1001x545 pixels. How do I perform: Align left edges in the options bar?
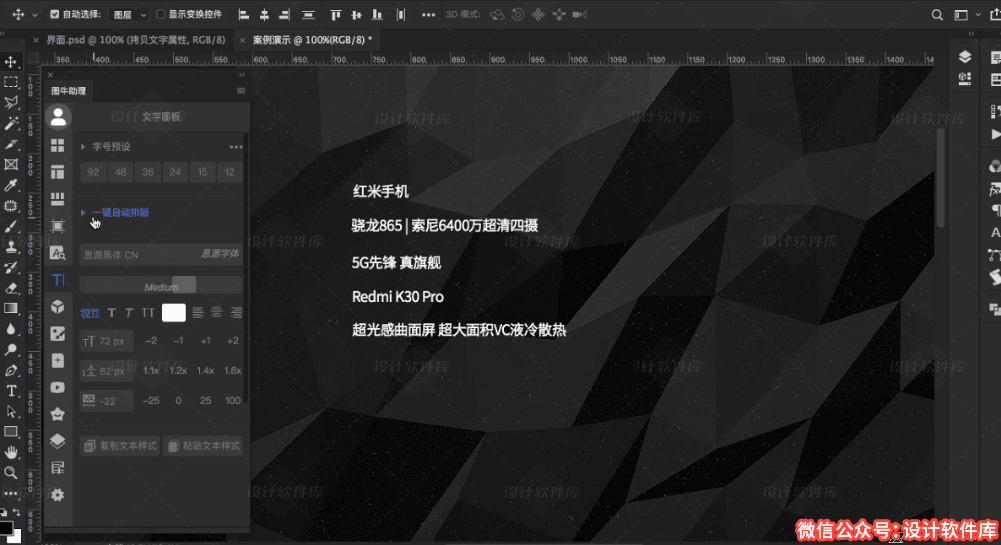[x=243, y=15]
